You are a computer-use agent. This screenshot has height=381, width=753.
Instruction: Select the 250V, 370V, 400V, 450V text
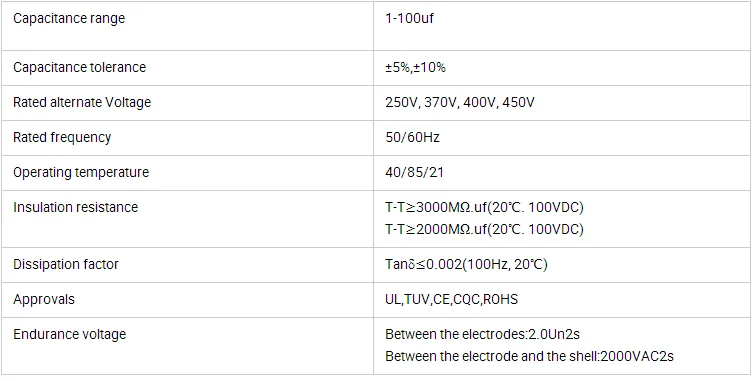coord(460,103)
